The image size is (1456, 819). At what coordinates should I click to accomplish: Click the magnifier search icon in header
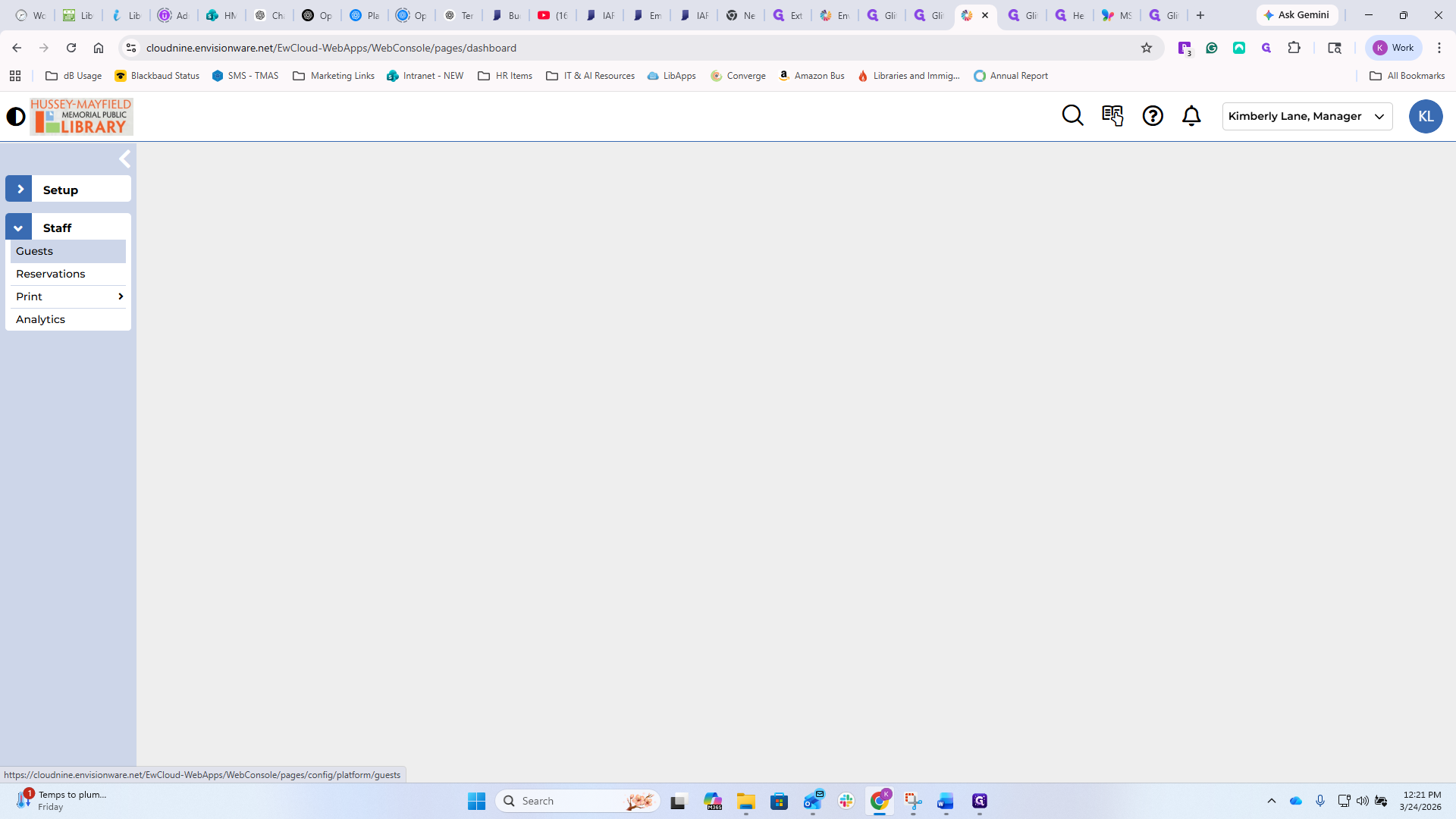pyautogui.click(x=1072, y=115)
